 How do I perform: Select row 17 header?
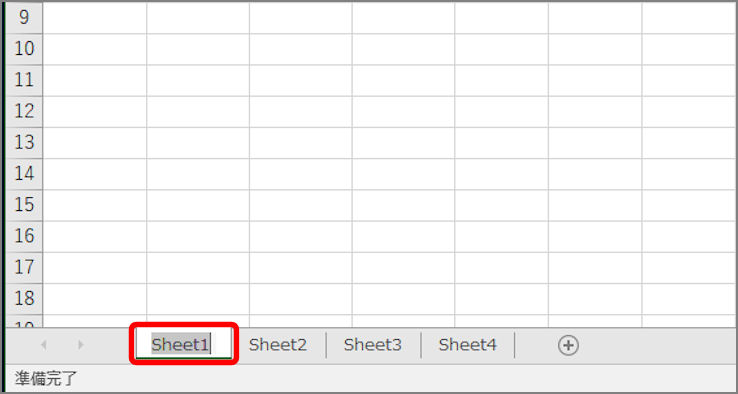(24, 267)
